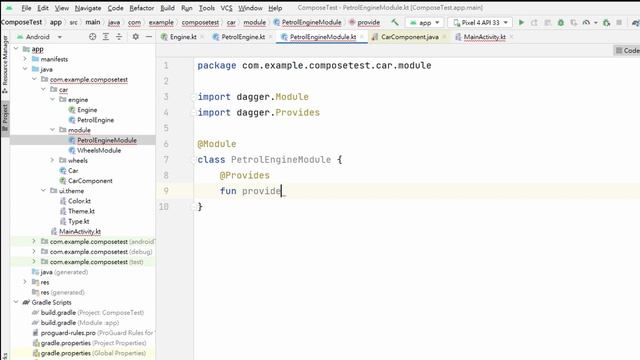Collapse the Gradle Scripts node
The image size is (640, 360).
16,302
